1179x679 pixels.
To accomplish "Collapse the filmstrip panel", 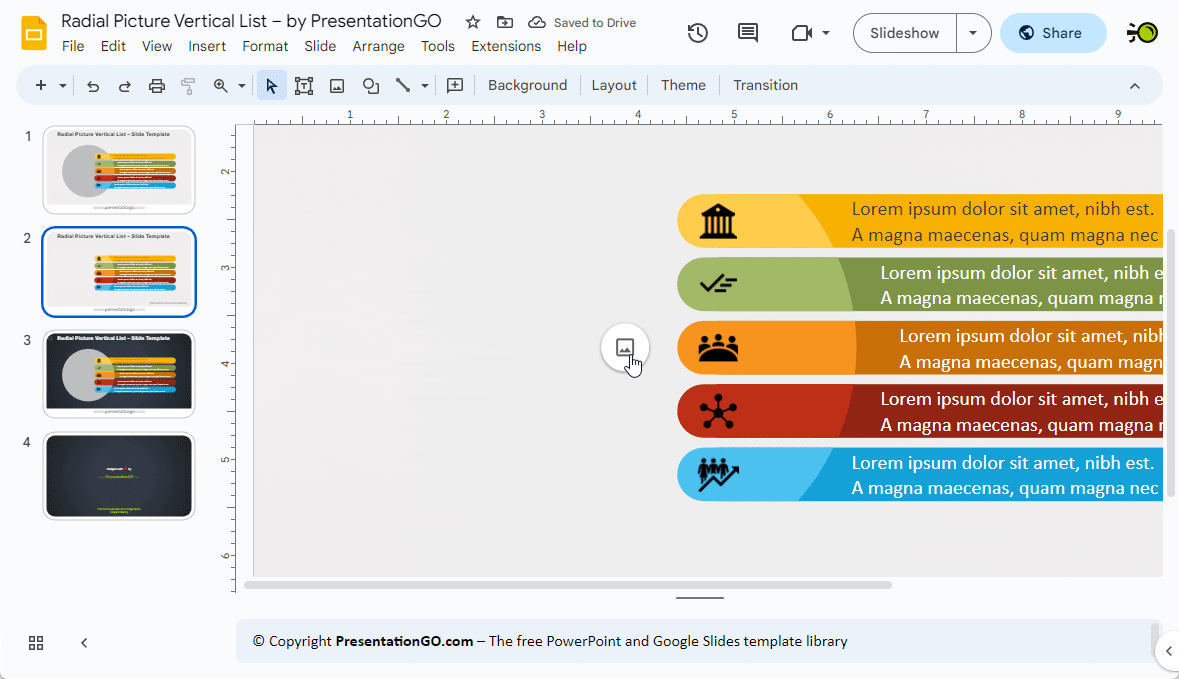I will pyautogui.click(x=84, y=643).
